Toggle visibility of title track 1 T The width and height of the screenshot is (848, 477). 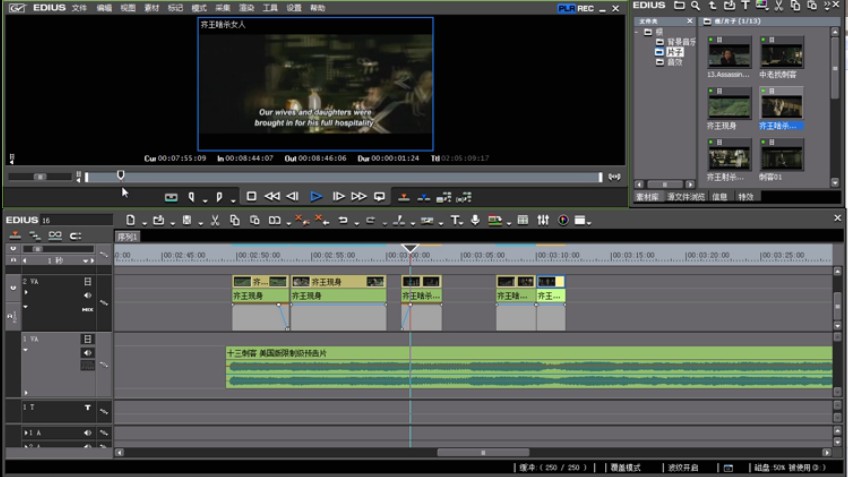[87, 407]
